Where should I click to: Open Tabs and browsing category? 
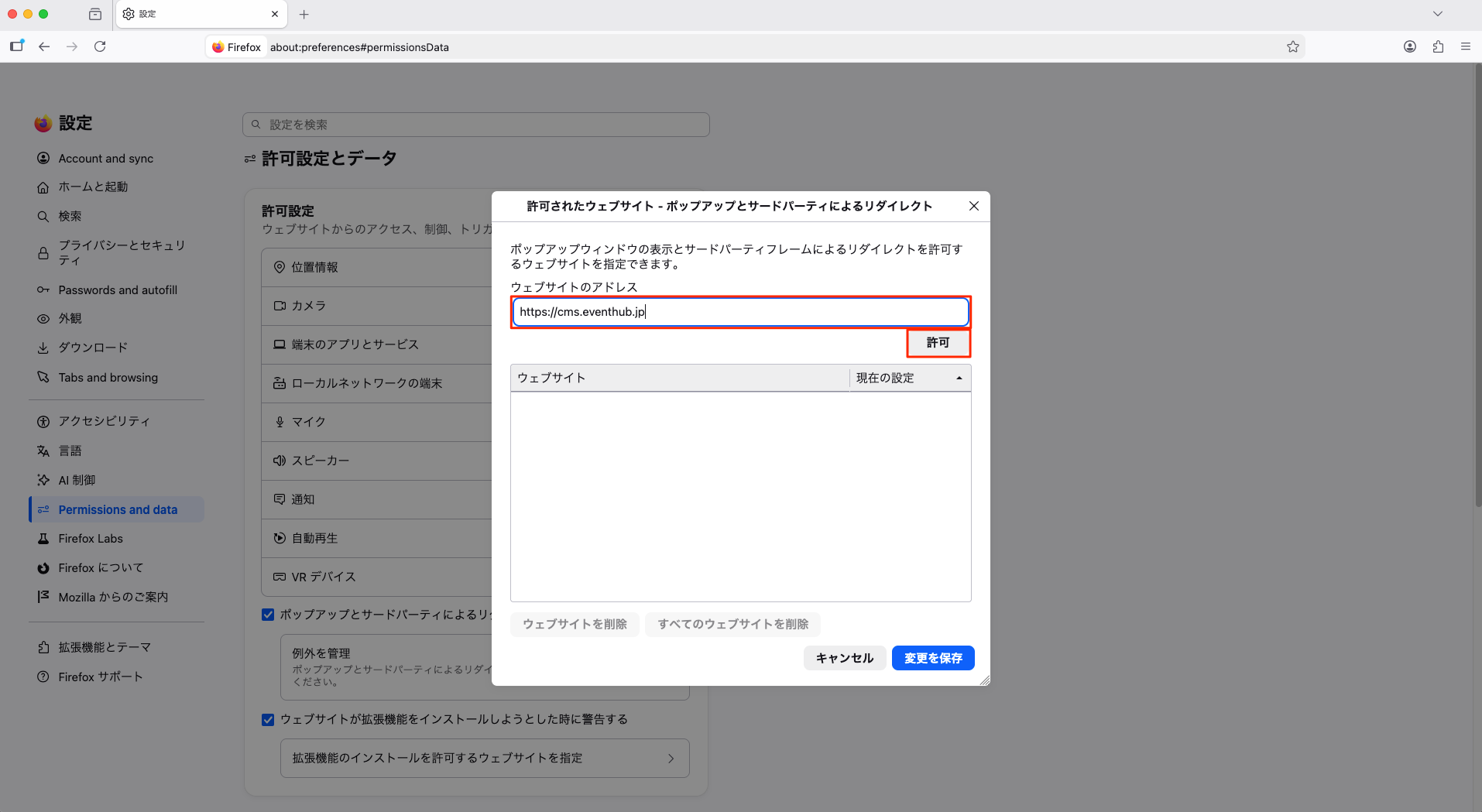click(x=117, y=377)
